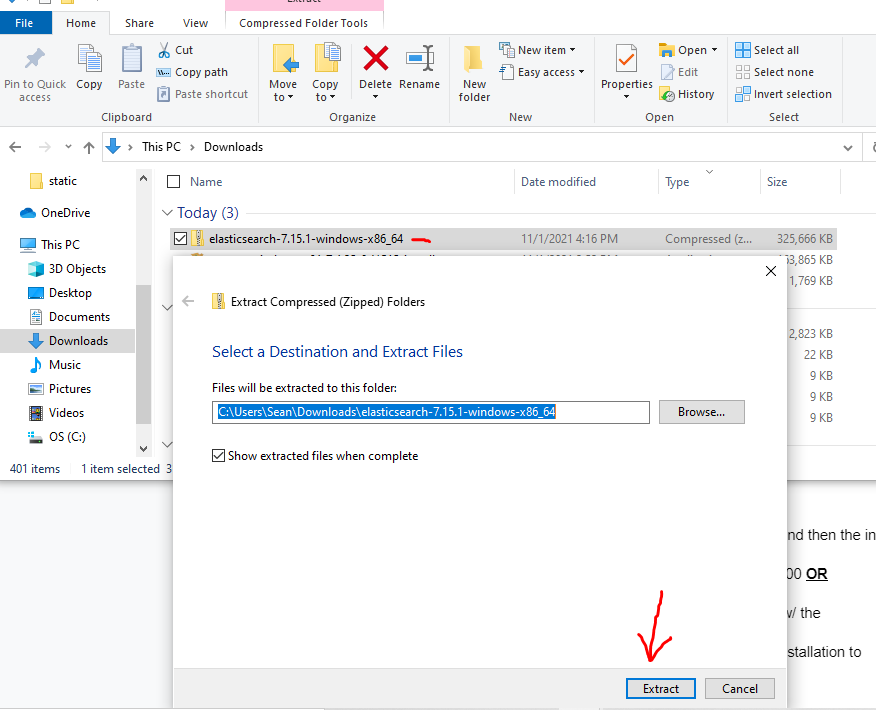Switch to the Home ribbon tab
Image resolution: width=876 pixels, height=710 pixels.
[x=81, y=23]
